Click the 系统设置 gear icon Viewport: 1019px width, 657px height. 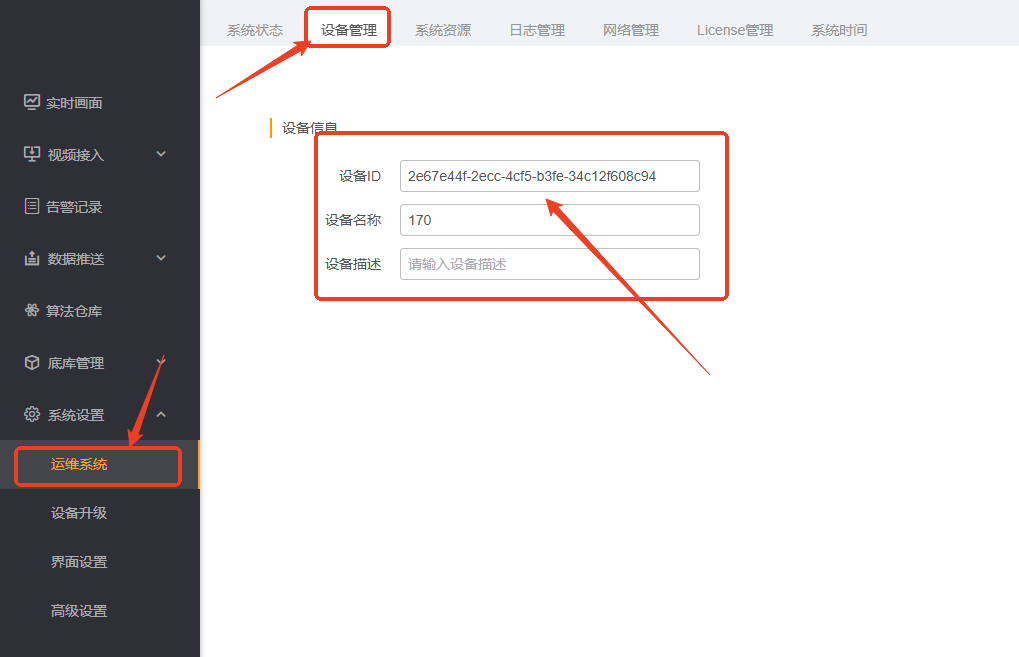tap(32, 414)
